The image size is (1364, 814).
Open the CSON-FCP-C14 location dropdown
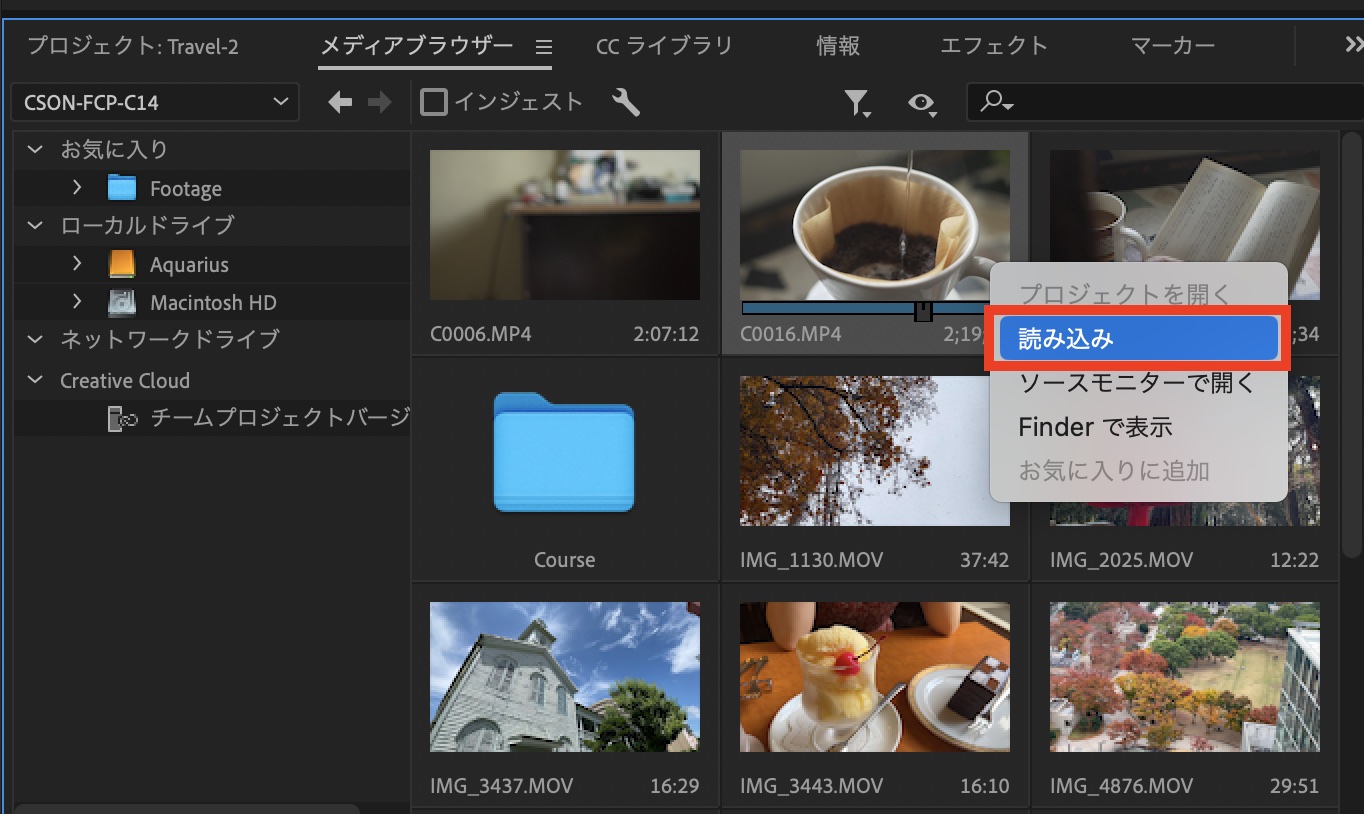[155, 102]
